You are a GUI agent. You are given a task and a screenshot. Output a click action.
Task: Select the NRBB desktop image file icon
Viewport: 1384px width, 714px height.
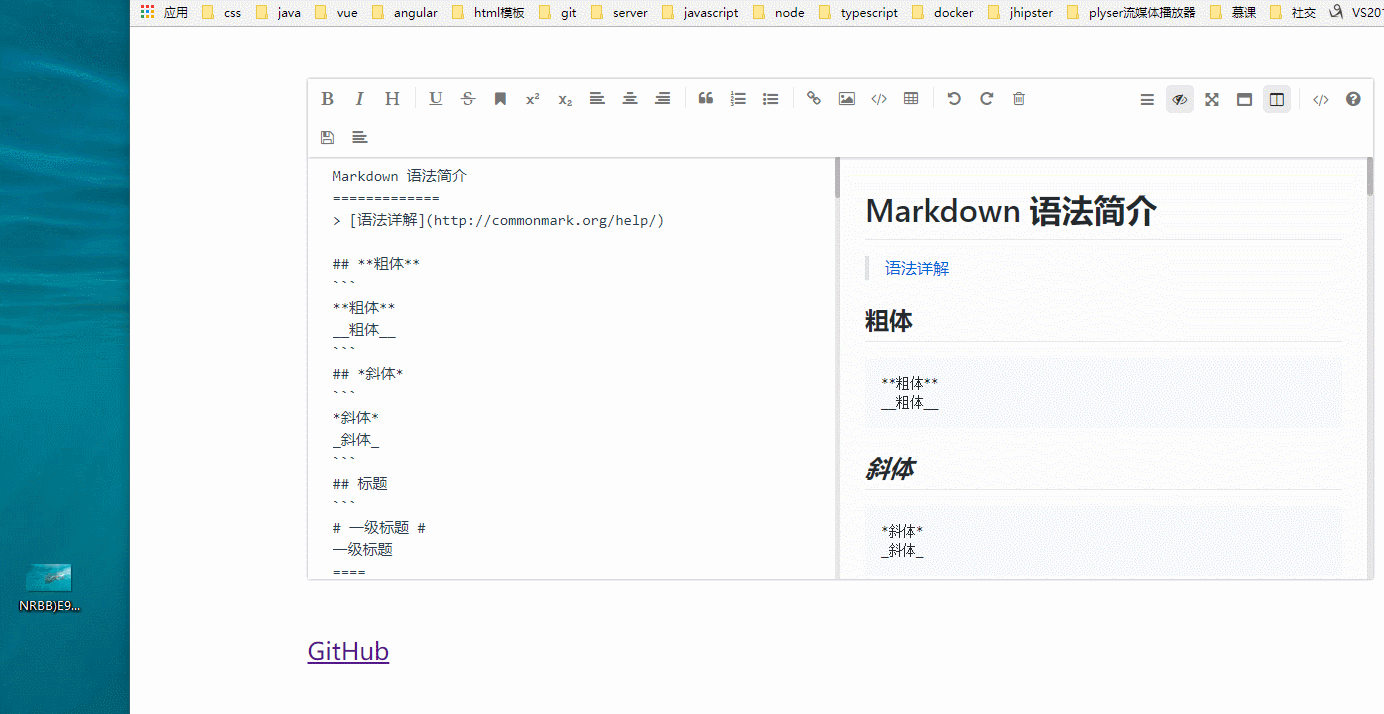[x=49, y=588]
